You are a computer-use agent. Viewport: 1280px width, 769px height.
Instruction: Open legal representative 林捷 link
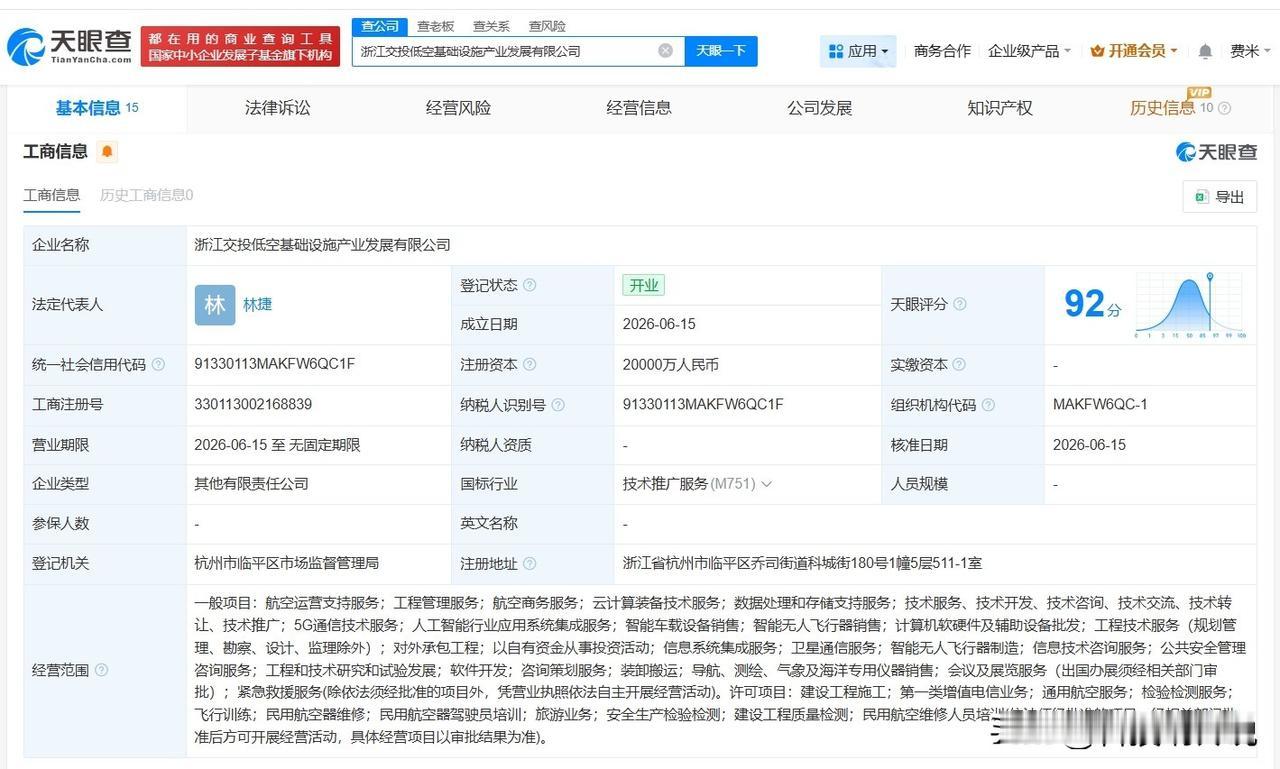(x=257, y=305)
